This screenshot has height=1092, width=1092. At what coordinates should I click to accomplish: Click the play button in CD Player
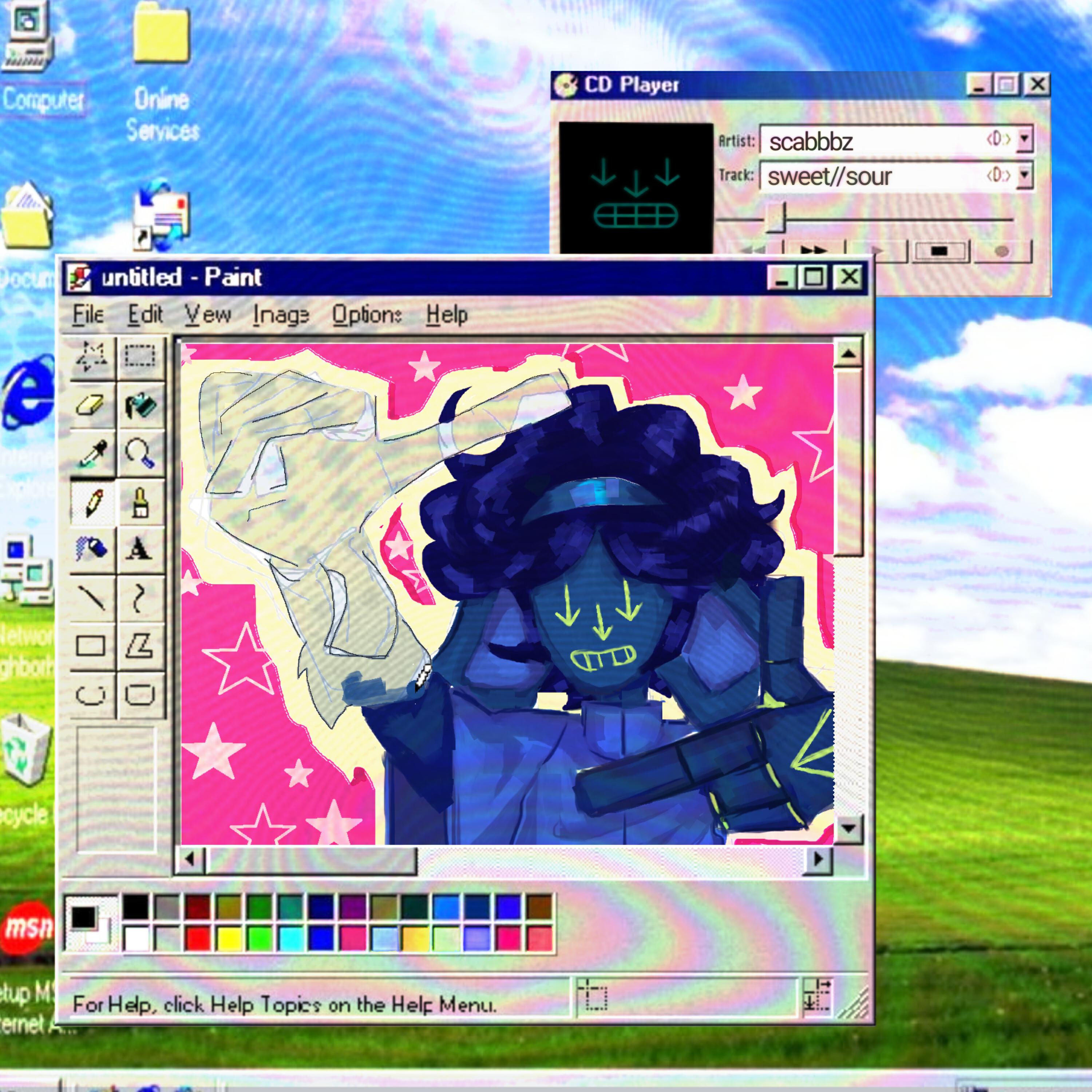pos(877,250)
